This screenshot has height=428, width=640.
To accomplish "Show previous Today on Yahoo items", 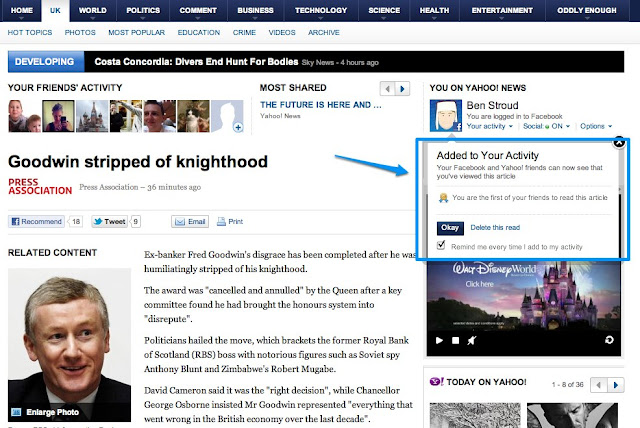I will click(599, 385).
